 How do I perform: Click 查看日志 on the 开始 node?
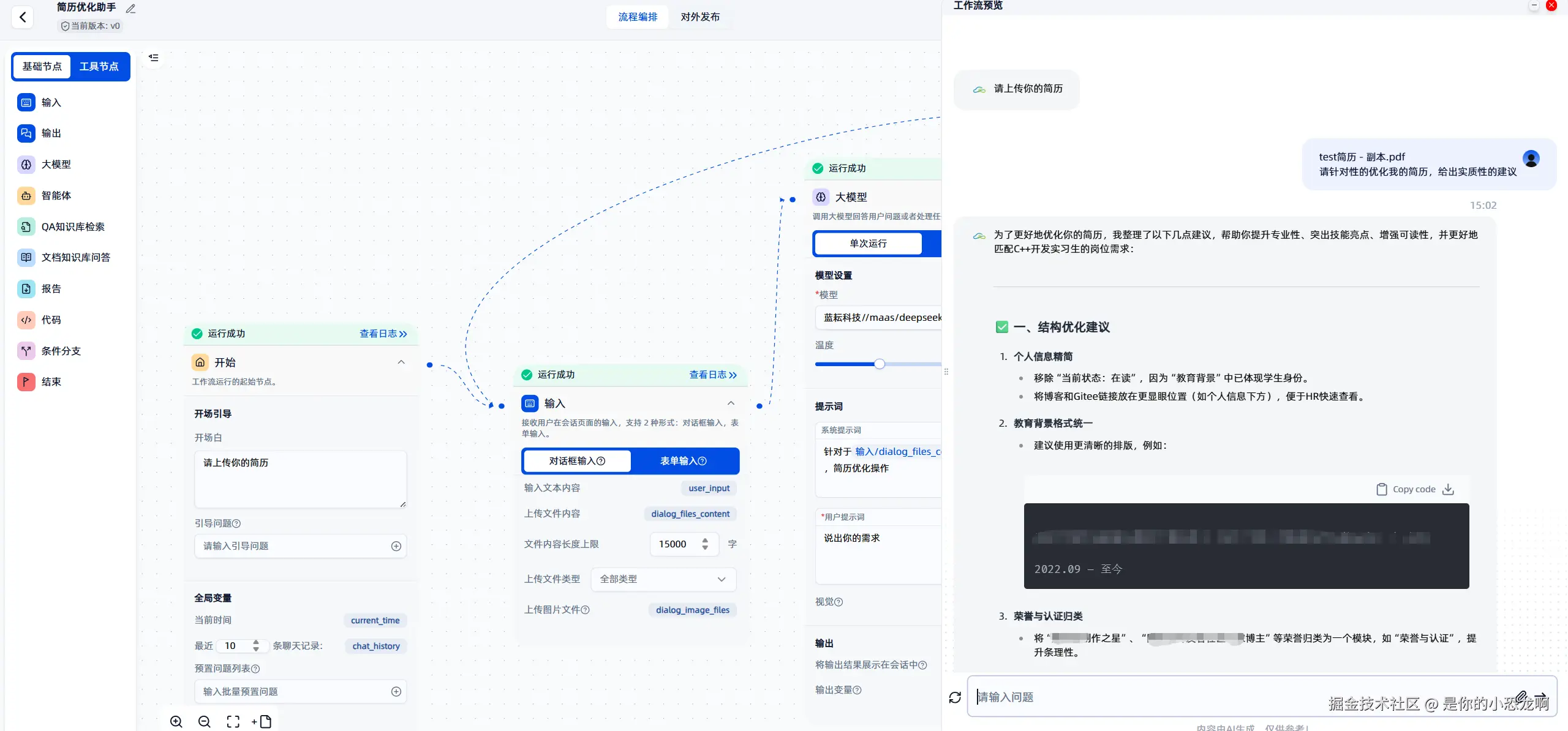pos(383,334)
